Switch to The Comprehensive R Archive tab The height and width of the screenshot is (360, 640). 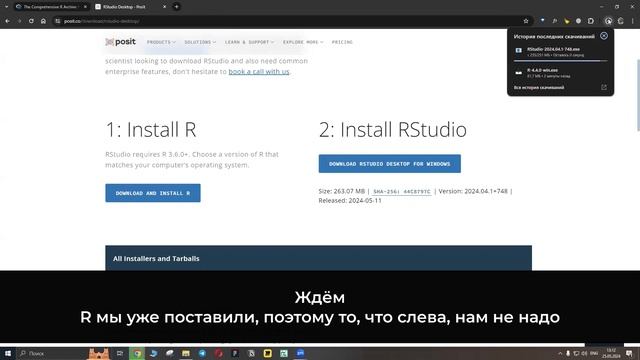[50, 7]
